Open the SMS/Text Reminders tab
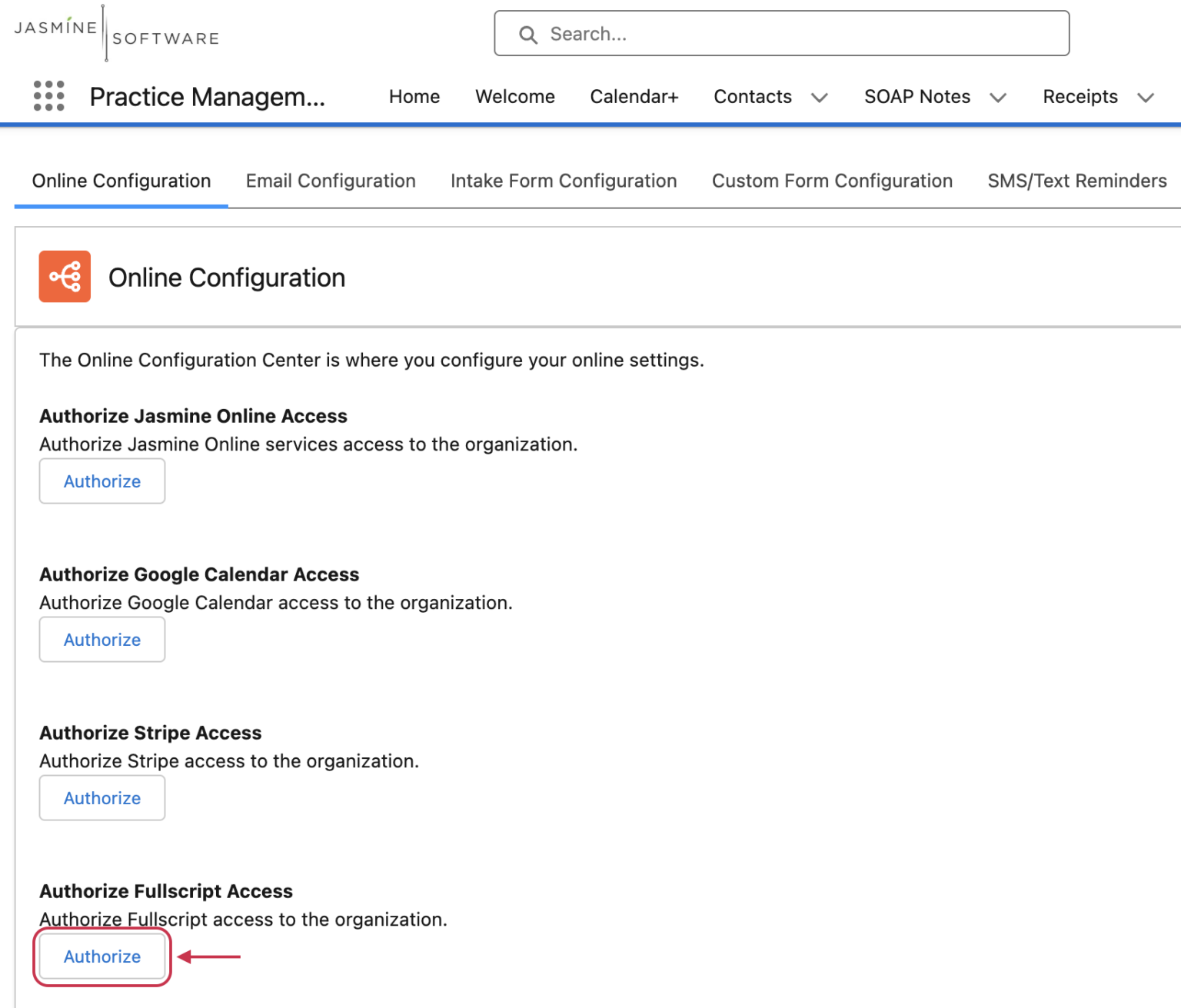 coord(1076,181)
